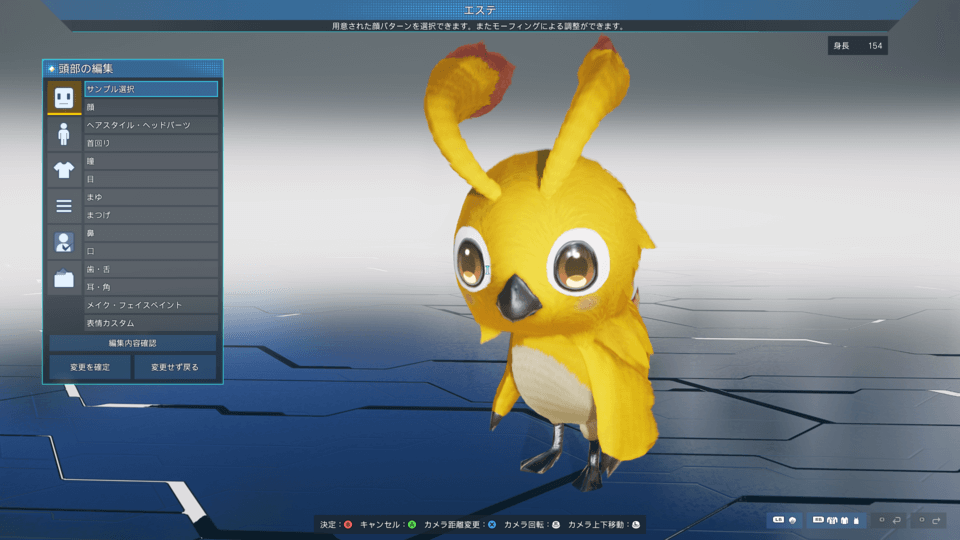Open the body editing figure icon tab
Image resolution: width=960 pixels, height=540 pixels.
pos(64,134)
